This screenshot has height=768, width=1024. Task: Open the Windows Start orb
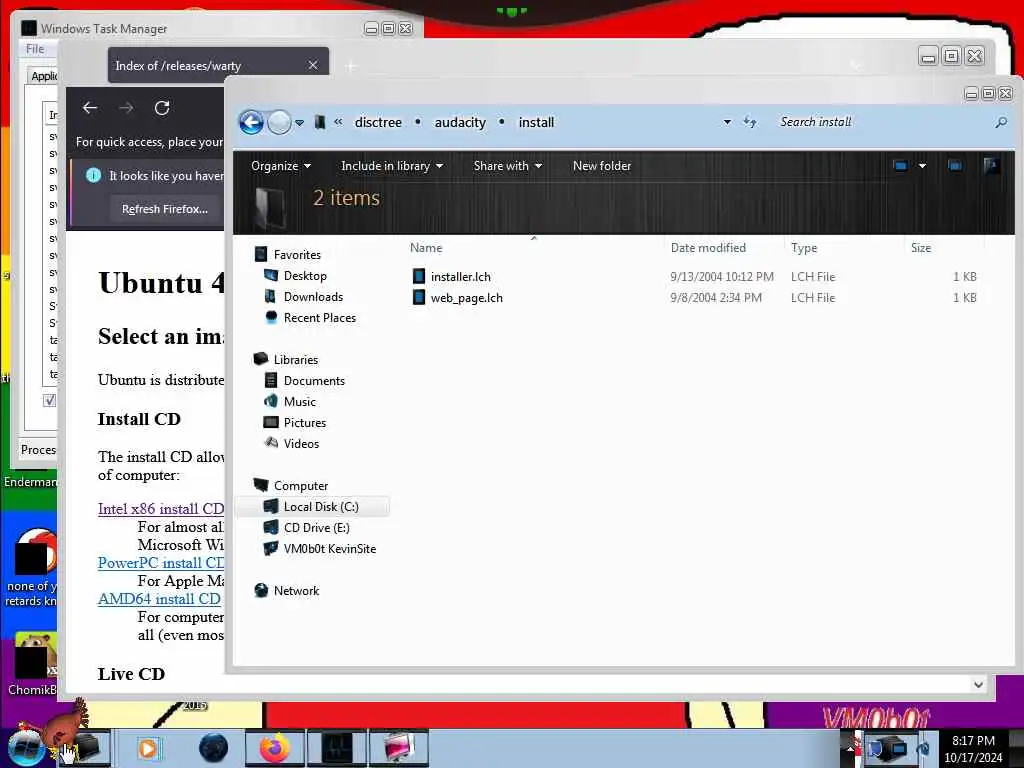coord(26,748)
